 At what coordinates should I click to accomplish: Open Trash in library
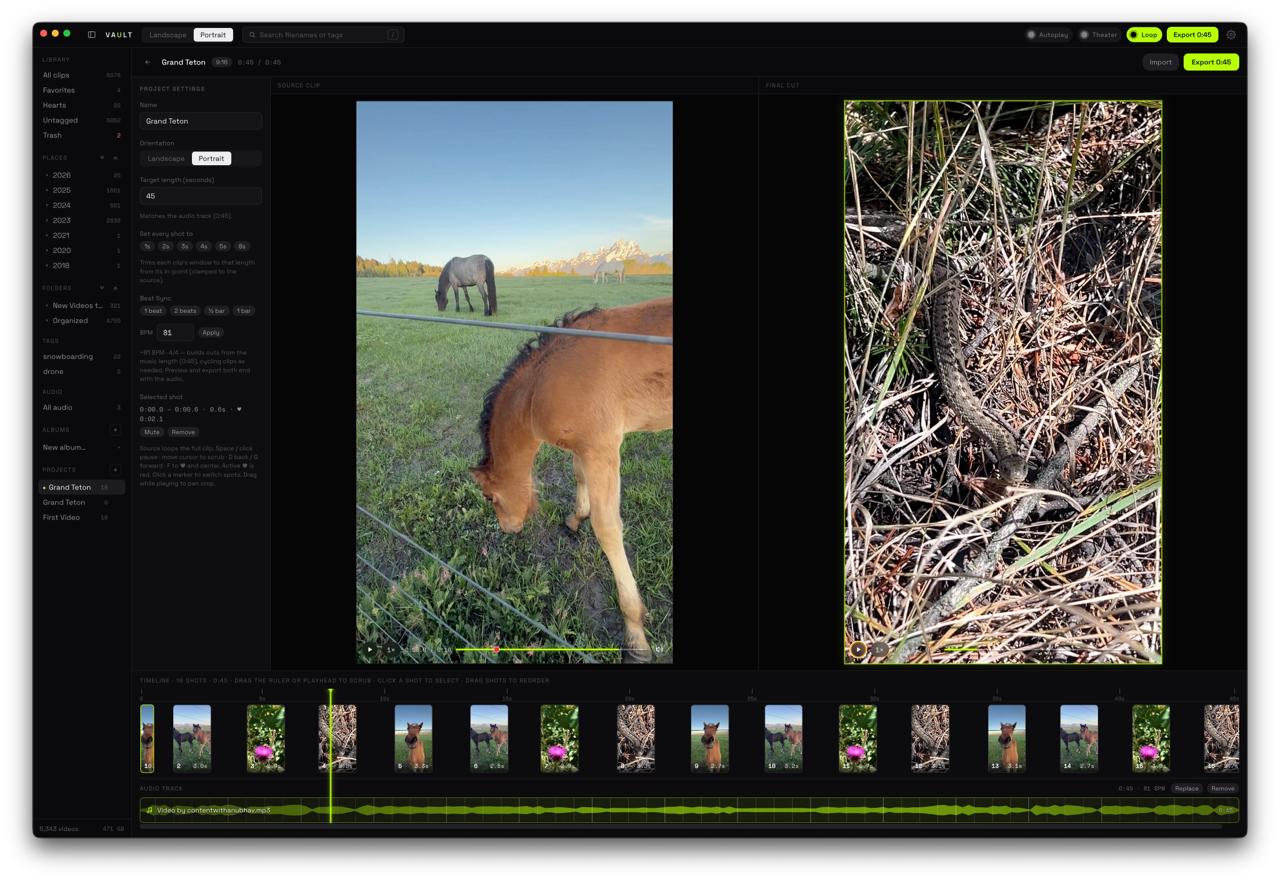coord(81,135)
